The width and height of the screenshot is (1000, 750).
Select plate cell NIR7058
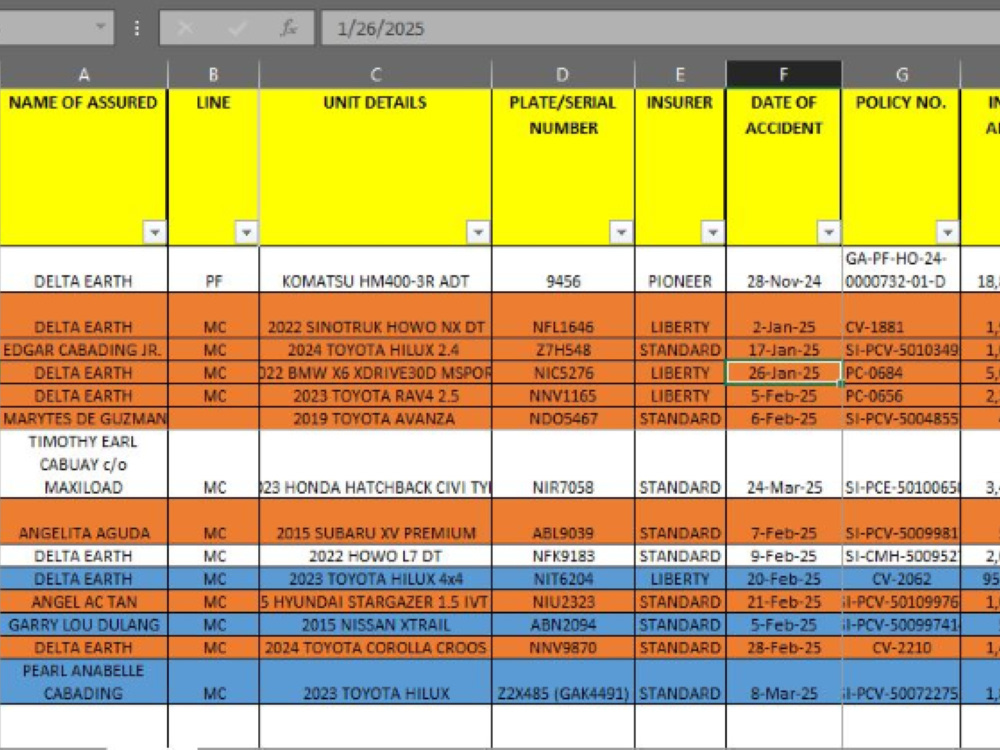(x=562, y=464)
